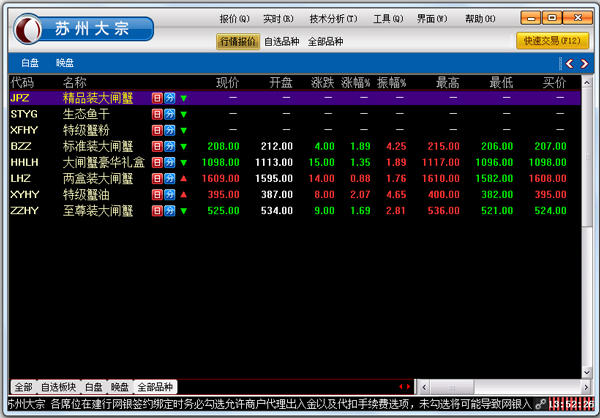Viewport: 600px width, 418px height.
Task: Click the horizontal scrollbar right arrow
Action: (x=586, y=387)
